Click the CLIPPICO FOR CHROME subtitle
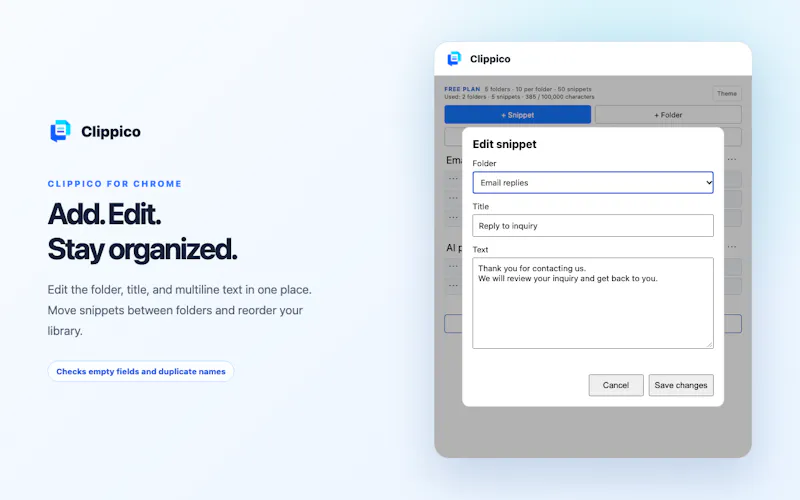This screenshot has height=500, width=800. click(115, 184)
